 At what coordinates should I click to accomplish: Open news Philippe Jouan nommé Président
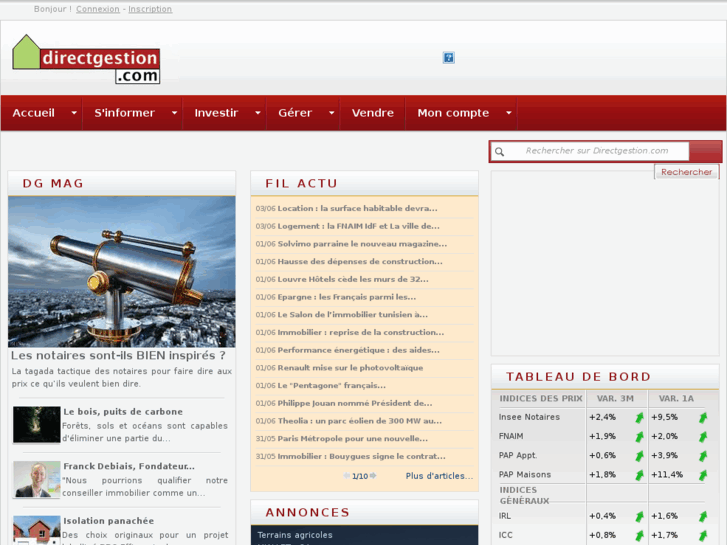355,403
